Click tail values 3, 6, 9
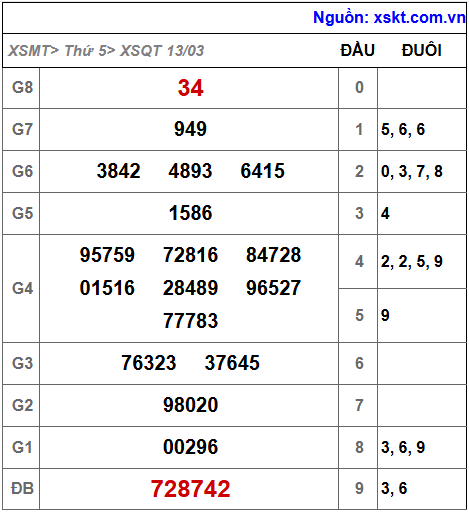The width and height of the screenshot is (469, 514). (x=403, y=448)
